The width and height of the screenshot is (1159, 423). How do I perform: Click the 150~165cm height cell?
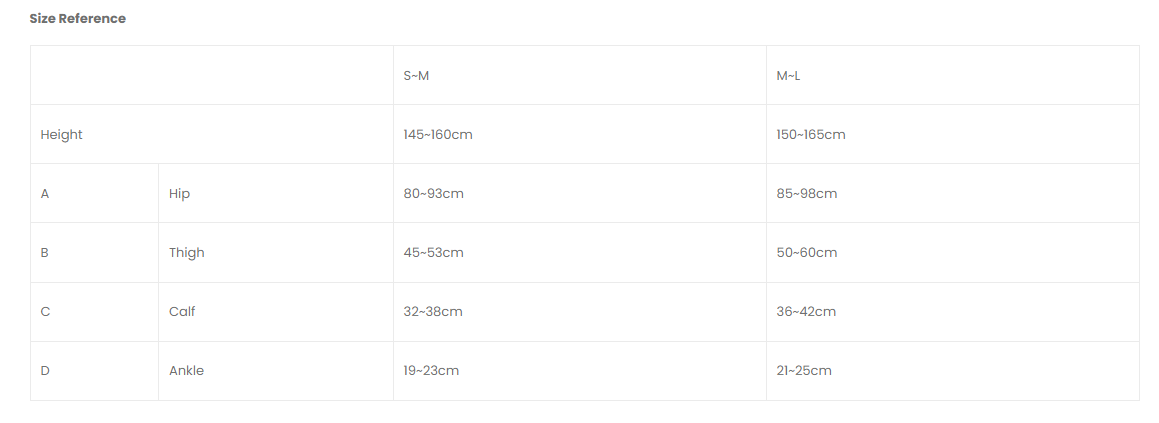tap(811, 135)
